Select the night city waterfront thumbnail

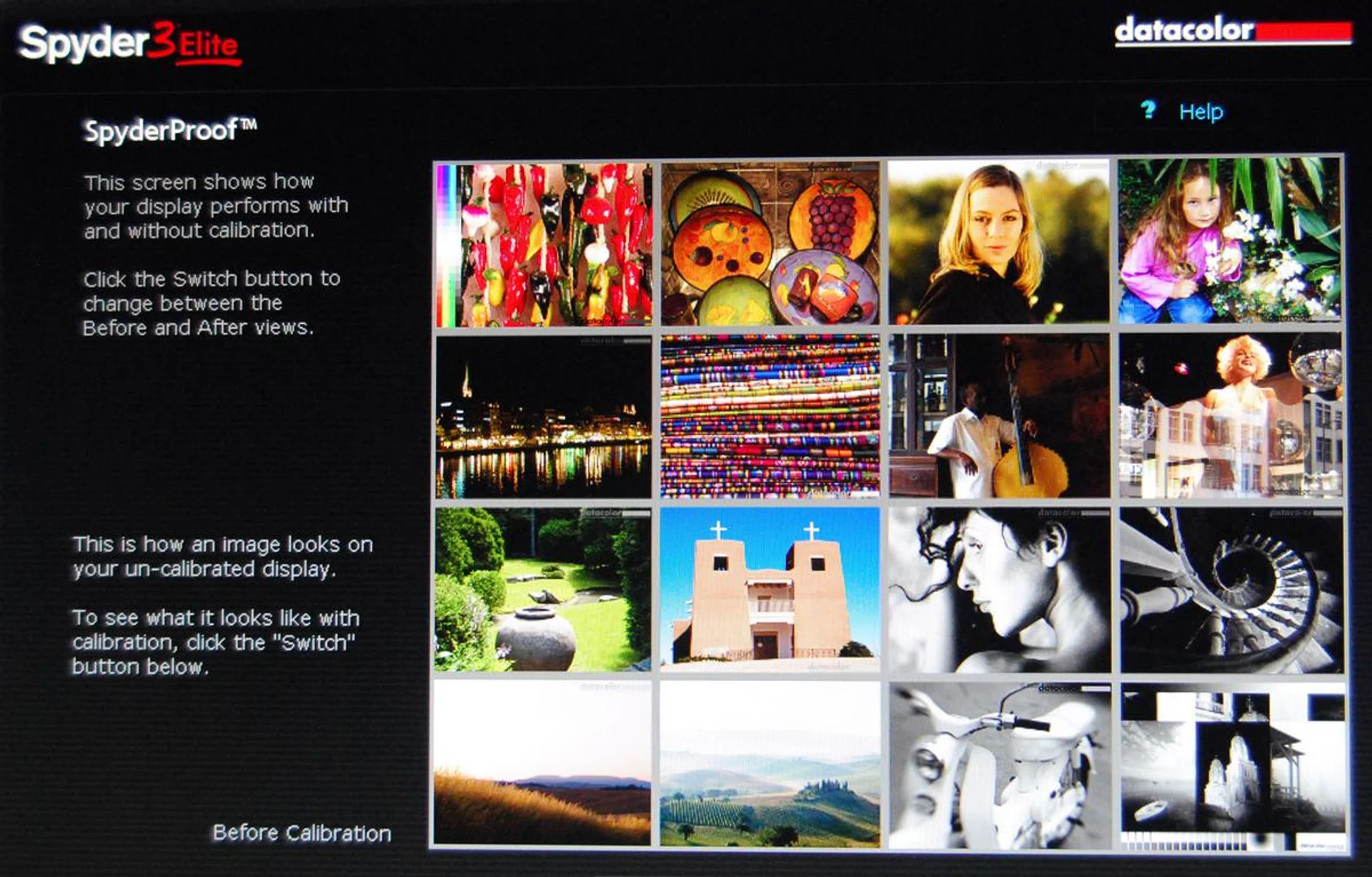(x=544, y=417)
